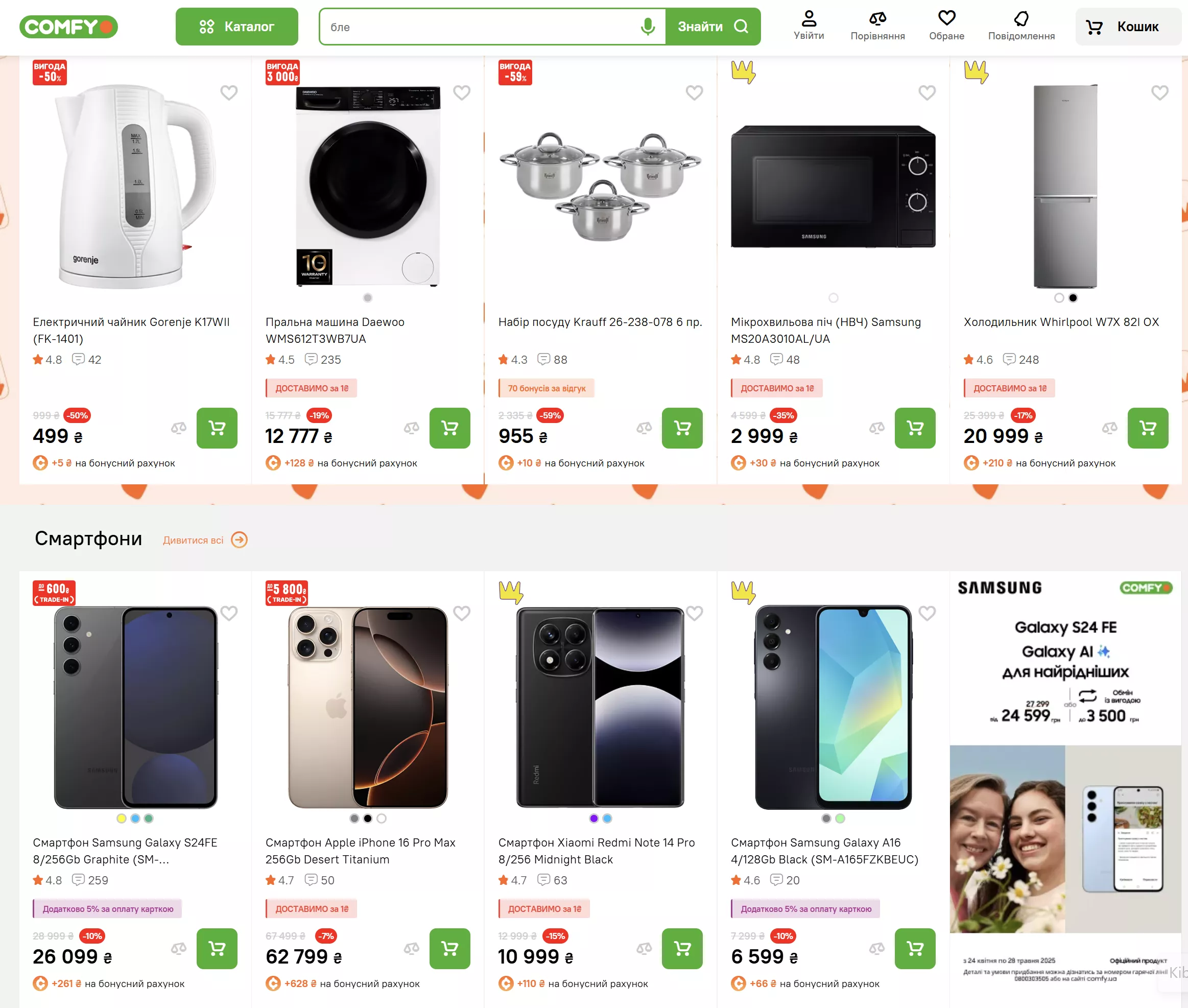Click the Знайти search button
The width and height of the screenshot is (1188, 1008).
(x=713, y=26)
